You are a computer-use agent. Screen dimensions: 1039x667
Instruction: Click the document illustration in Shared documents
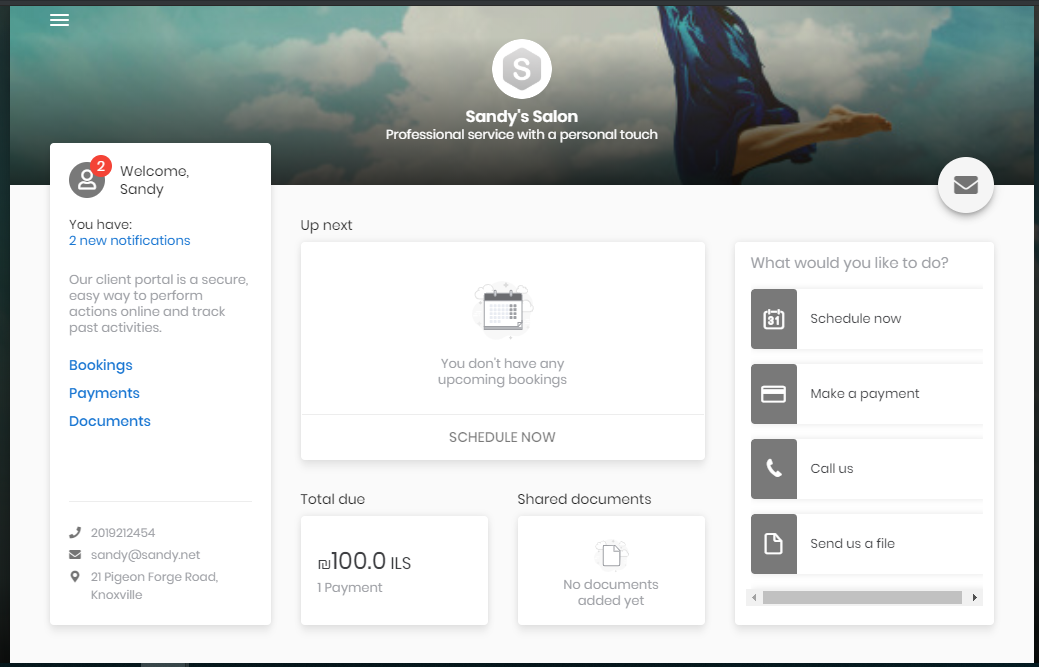(x=611, y=556)
